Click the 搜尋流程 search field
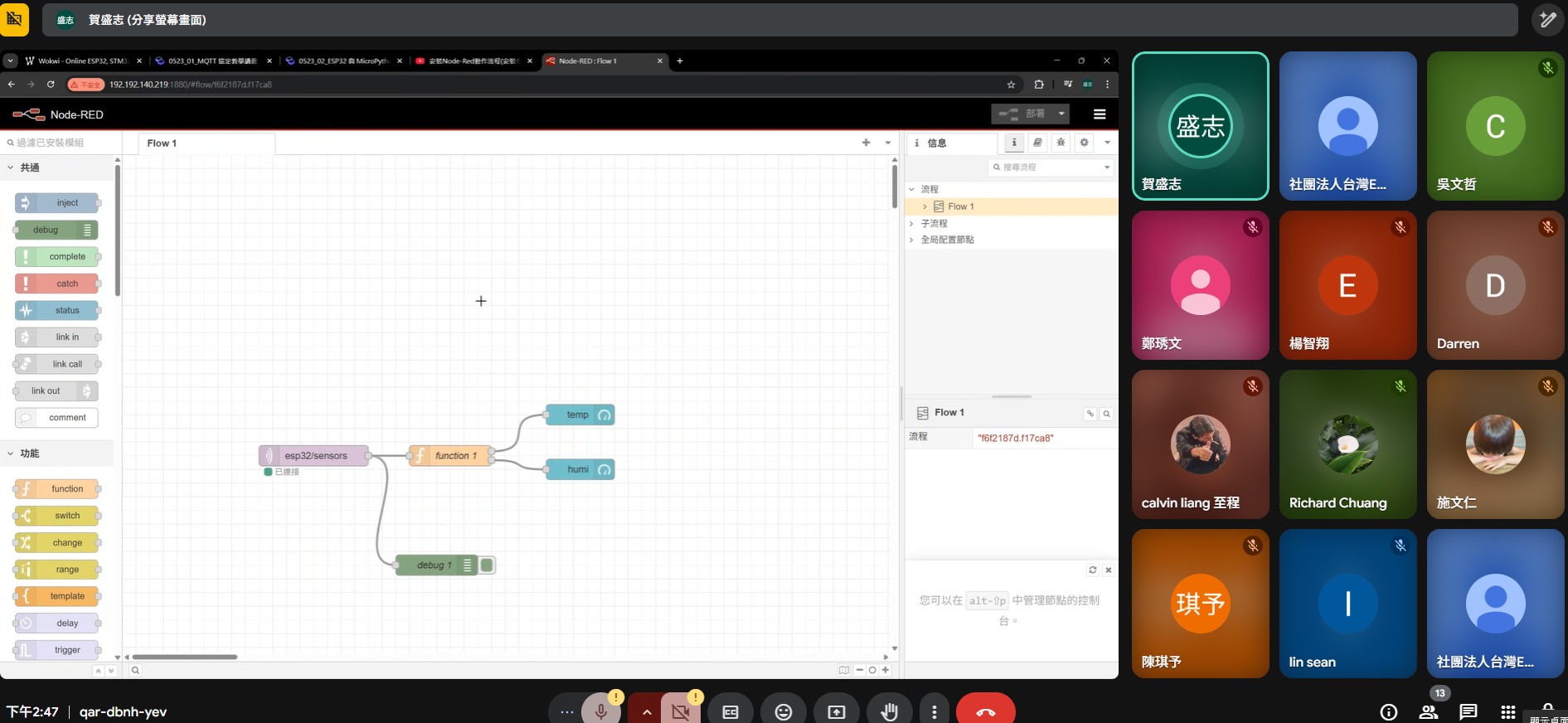This screenshot has width=1568, height=723. coord(1045,167)
